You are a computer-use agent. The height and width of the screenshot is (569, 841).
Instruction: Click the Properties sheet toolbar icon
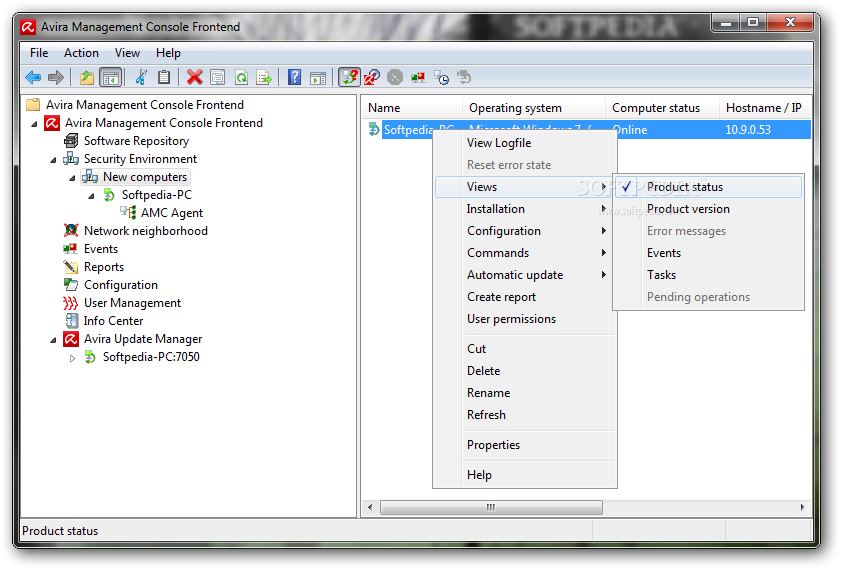click(217, 77)
